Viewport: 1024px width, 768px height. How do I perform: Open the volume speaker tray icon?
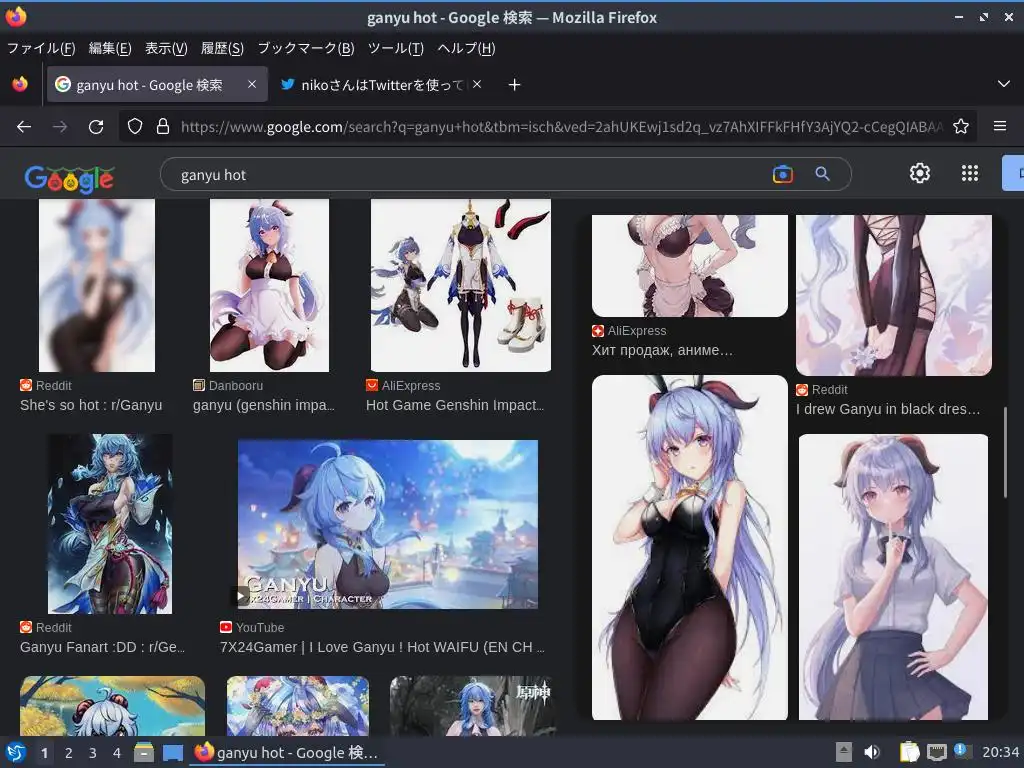click(x=871, y=752)
